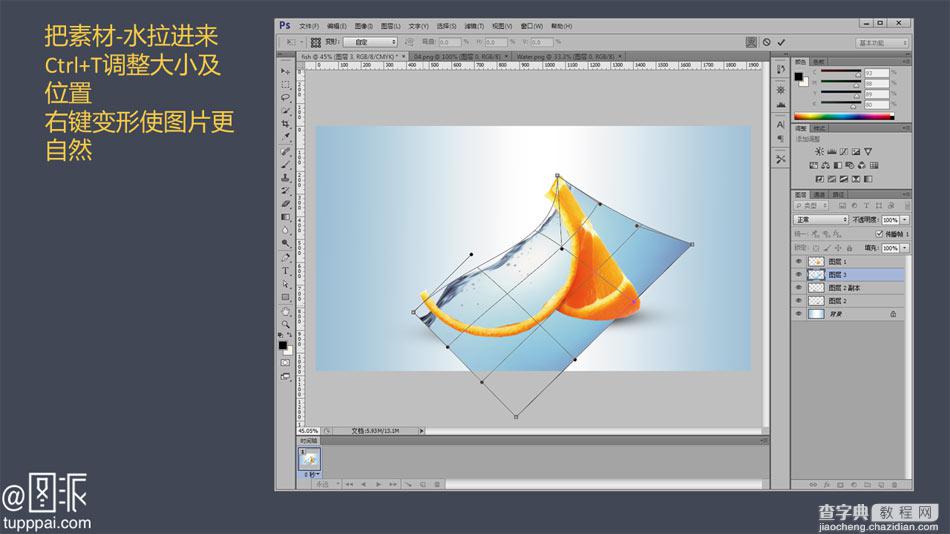
Task: Add a Color Balance adjustment icon
Action: pyautogui.click(x=825, y=165)
